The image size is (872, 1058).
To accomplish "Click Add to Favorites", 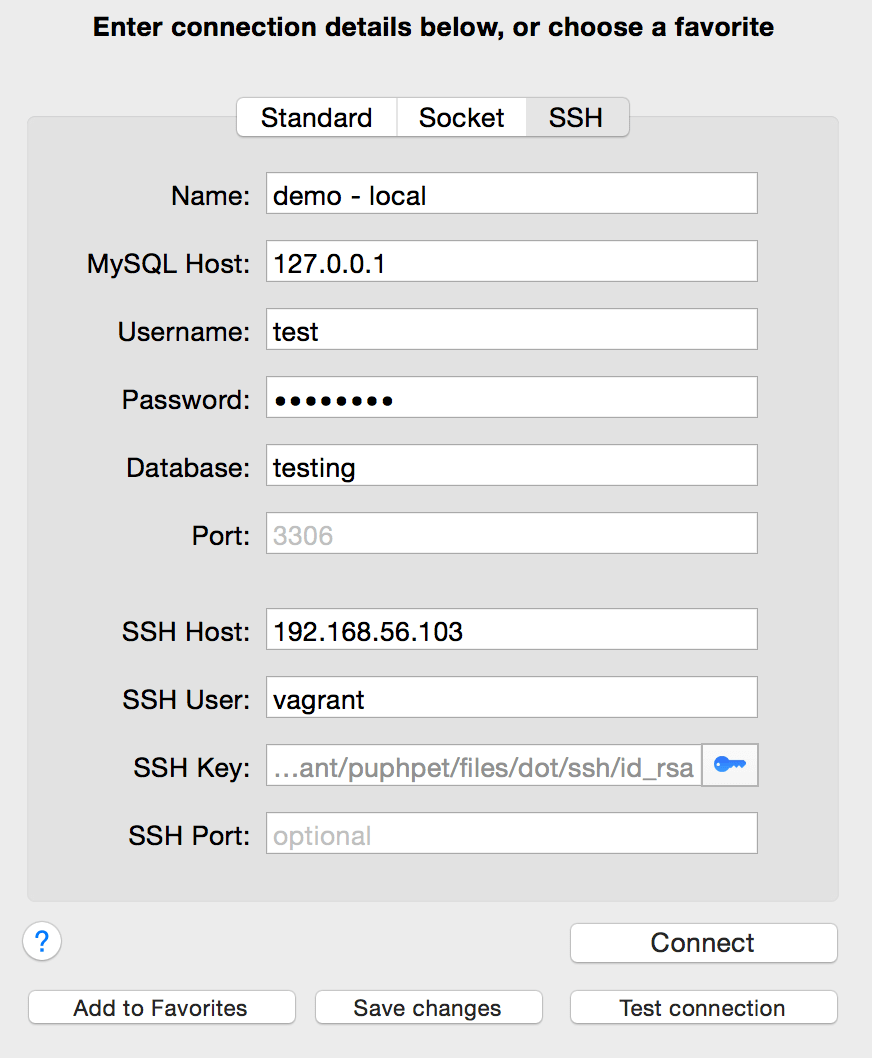I will click(x=161, y=1007).
